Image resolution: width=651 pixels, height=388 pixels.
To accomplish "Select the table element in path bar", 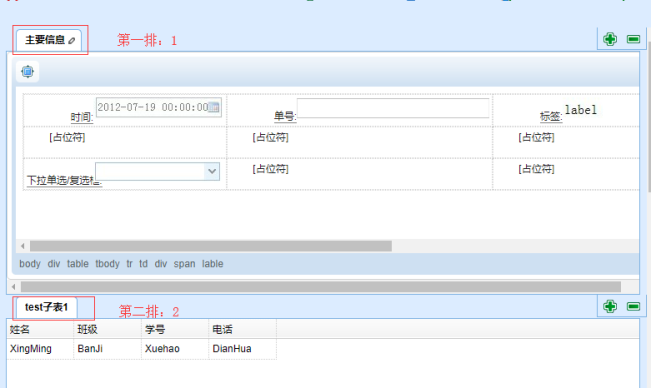I will pyautogui.click(x=78, y=264).
